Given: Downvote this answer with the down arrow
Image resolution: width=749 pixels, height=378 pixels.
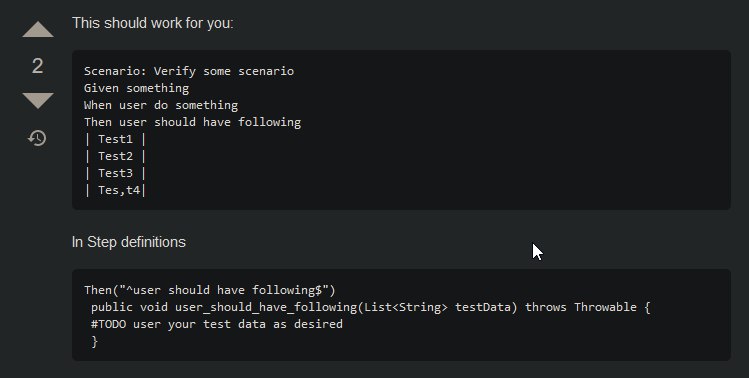Looking at the screenshot, I should (38, 100).
